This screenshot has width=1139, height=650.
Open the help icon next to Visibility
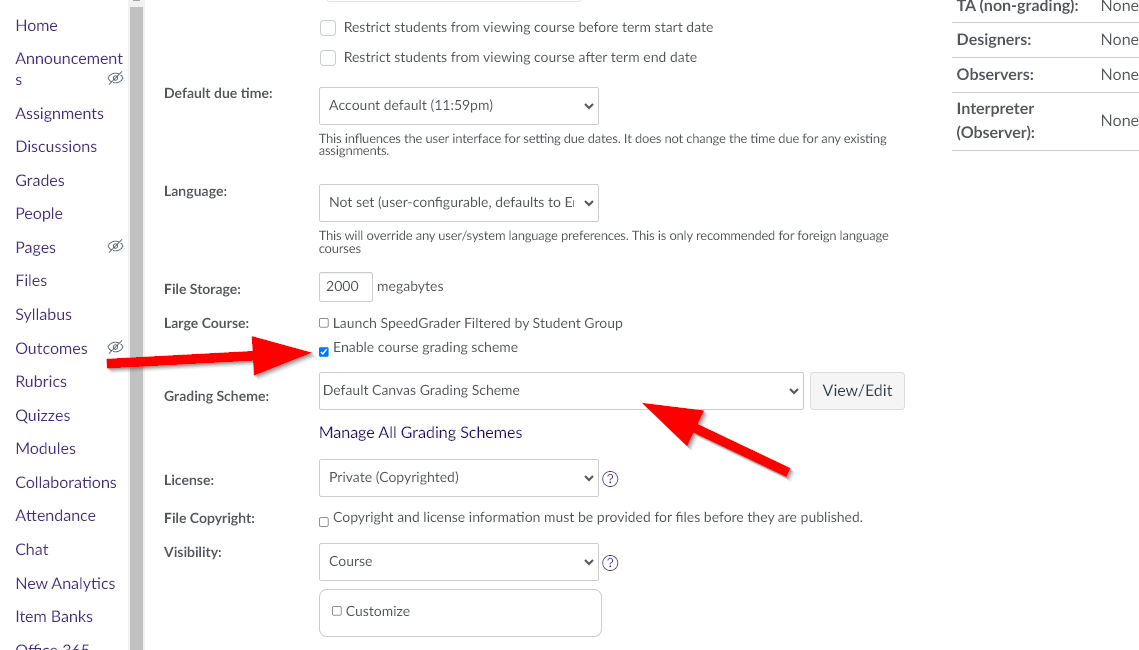coord(610,563)
